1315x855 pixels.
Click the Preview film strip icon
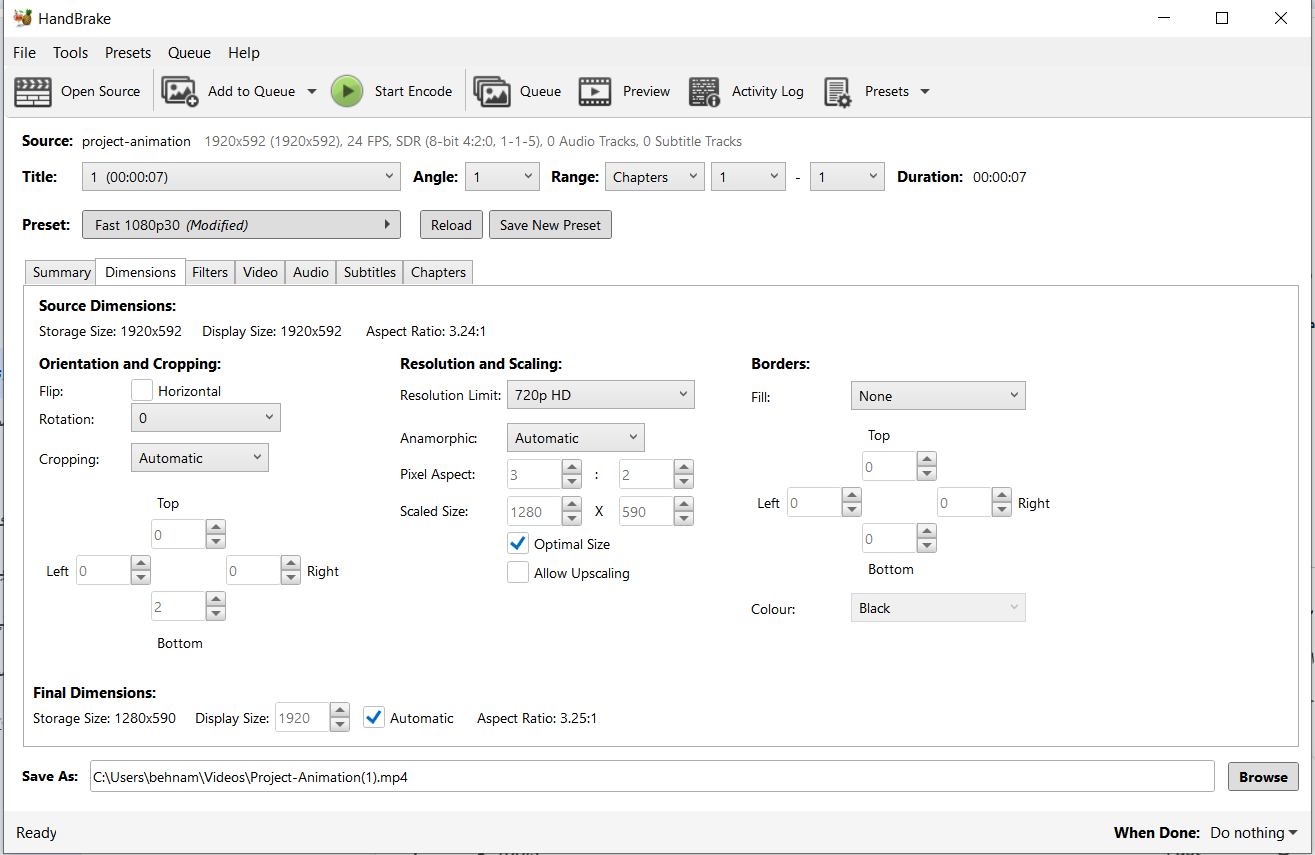(x=595, y=91)
